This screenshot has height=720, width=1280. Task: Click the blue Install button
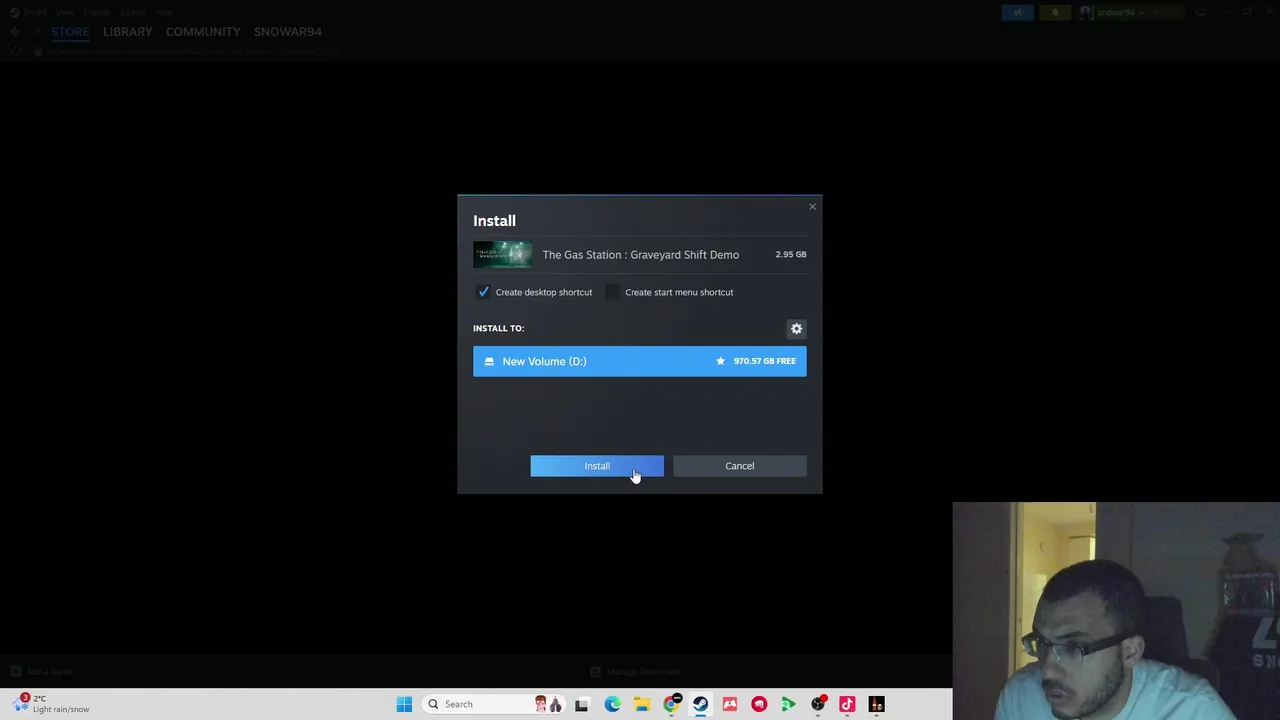597,466
